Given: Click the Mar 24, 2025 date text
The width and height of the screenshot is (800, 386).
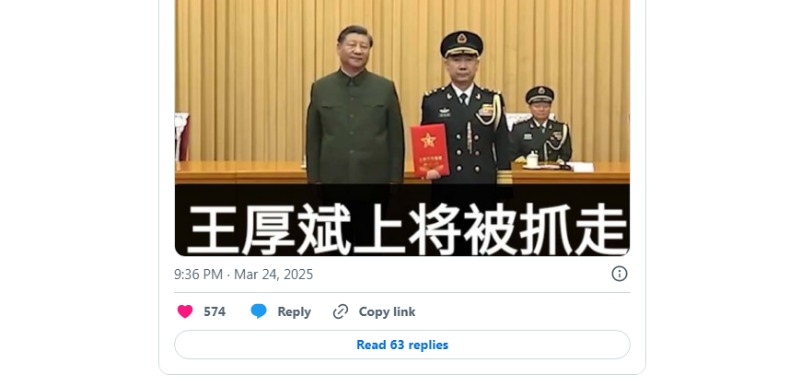Looking at the screenshot, I should click(x=273, y=274).
